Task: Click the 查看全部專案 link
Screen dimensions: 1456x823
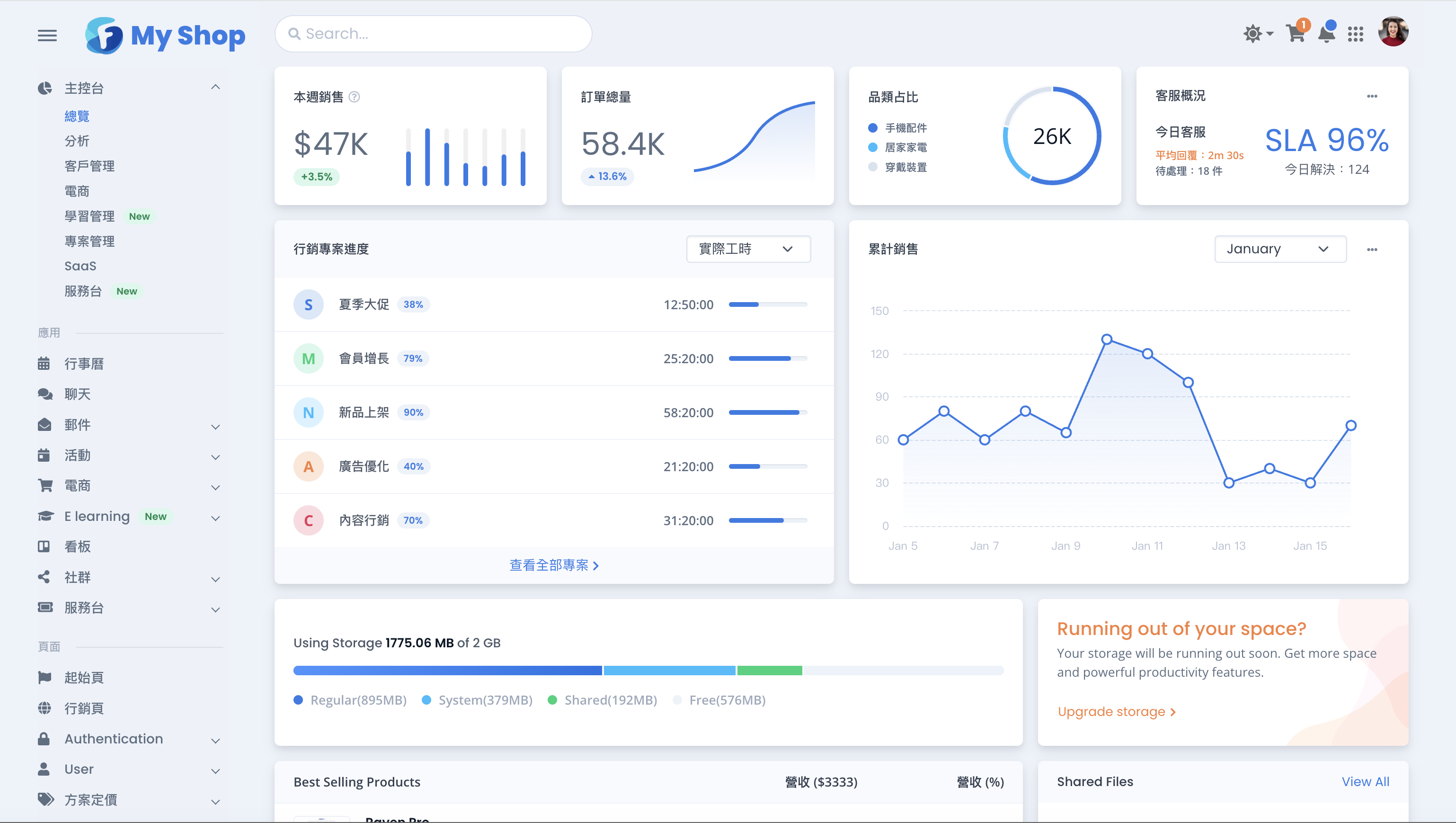Action: pyautogui.click(x=553, y=565)
